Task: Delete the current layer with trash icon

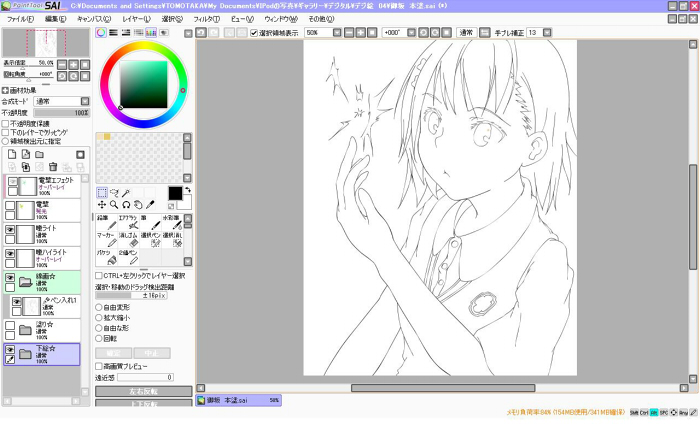Action: 53,167
